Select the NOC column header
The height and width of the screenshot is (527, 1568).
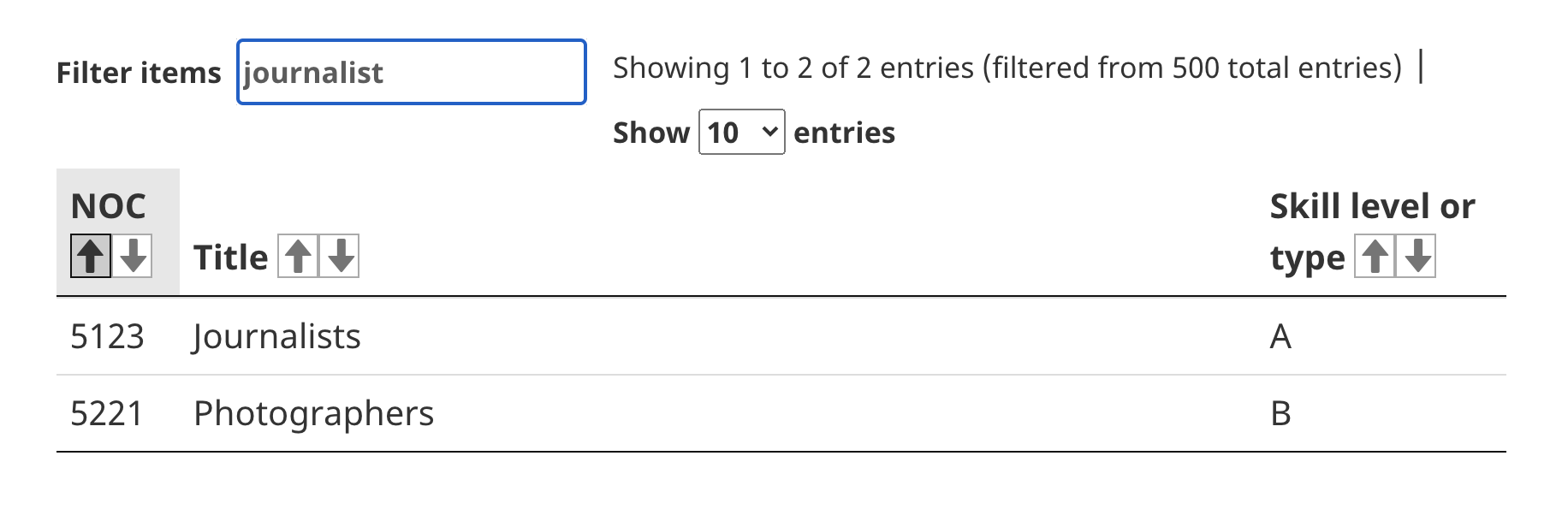click(109, 206)
